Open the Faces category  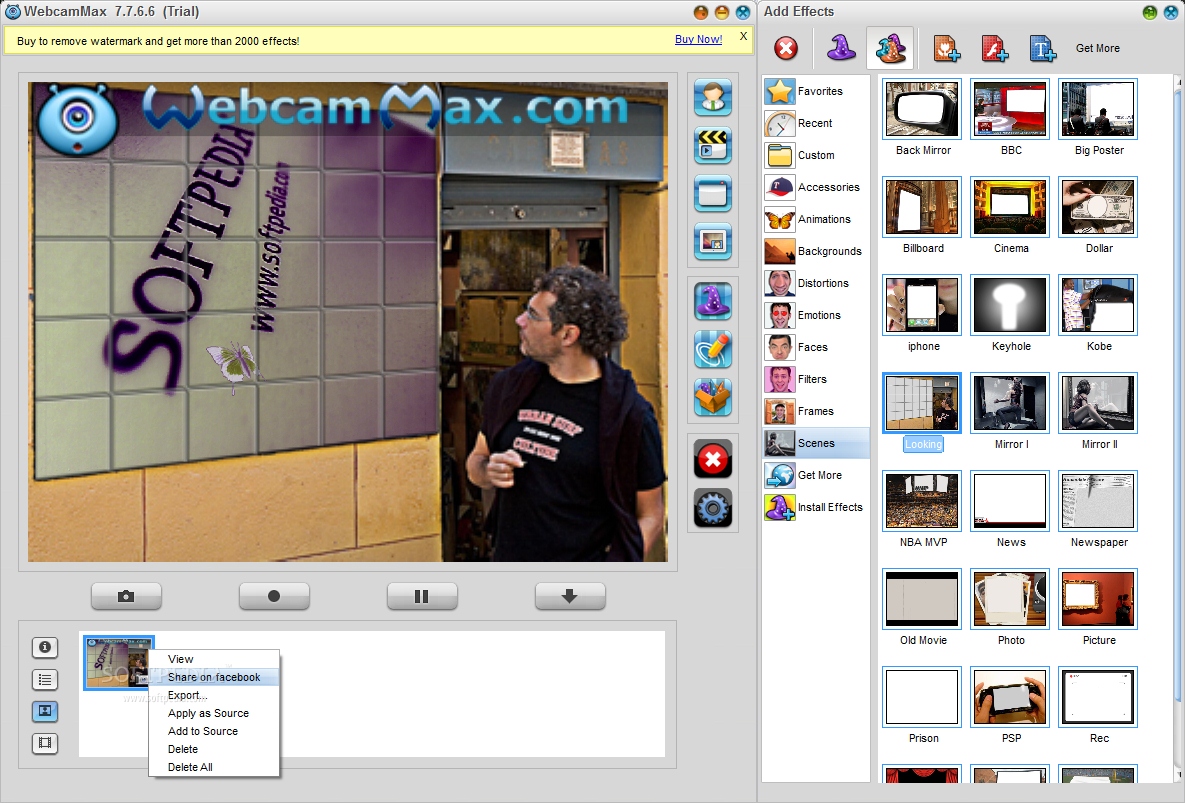[x=816, y=347]
